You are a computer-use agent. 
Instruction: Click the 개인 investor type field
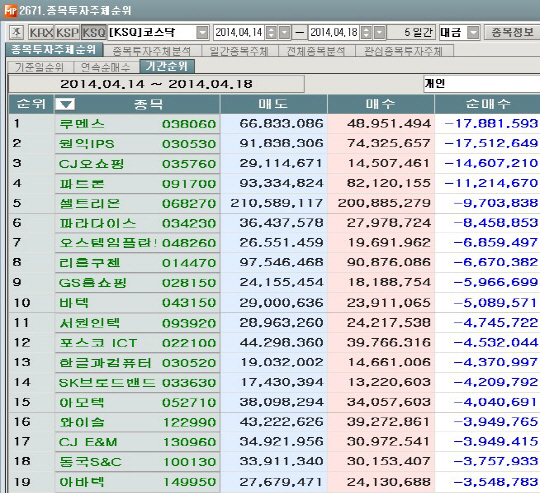481,84
